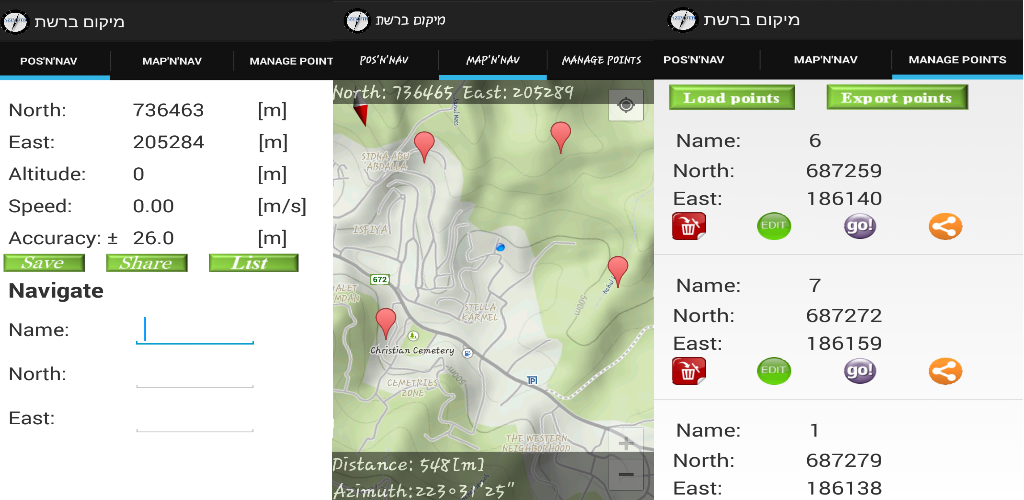Tap the my-location crosshair icon on the map
Image resolution: width=1024 pixels, height=500 pixels.
pos(626,105)
